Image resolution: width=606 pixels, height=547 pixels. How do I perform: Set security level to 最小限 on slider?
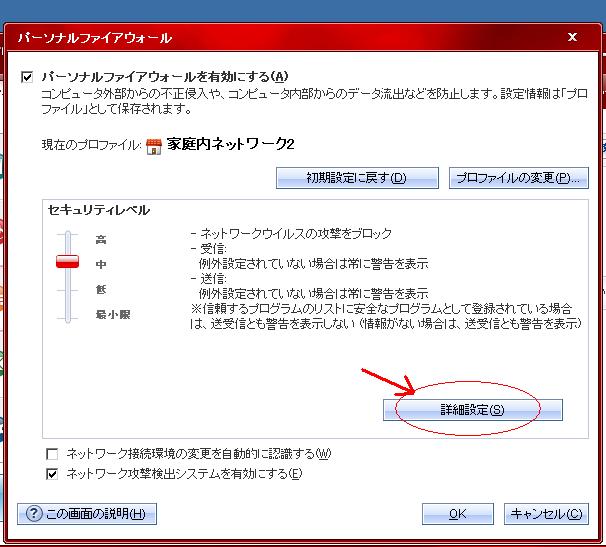pos(68,314)
